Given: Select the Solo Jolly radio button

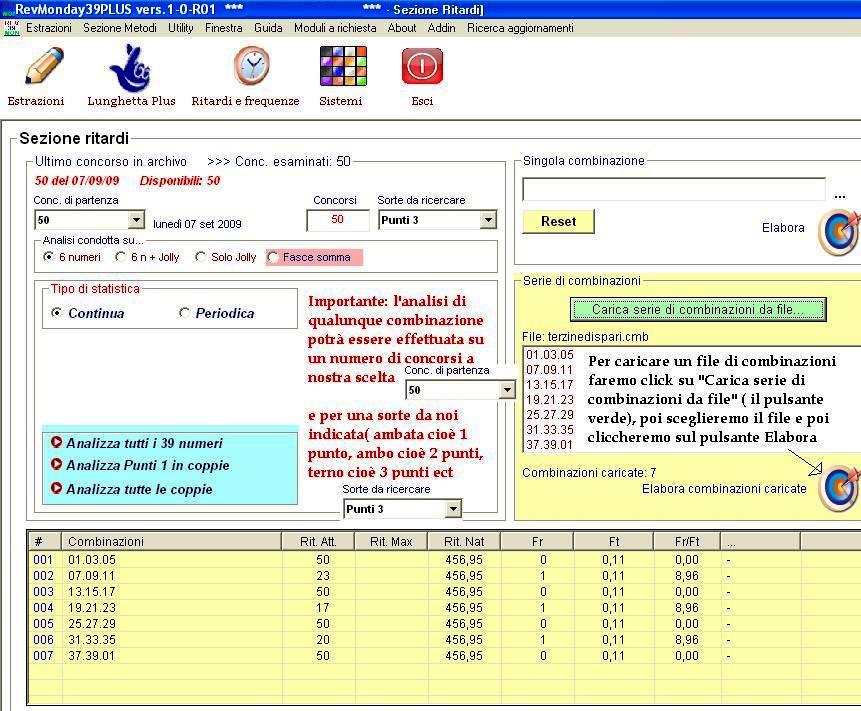Looking at the screenshot, I should click(x=200, y=256).
